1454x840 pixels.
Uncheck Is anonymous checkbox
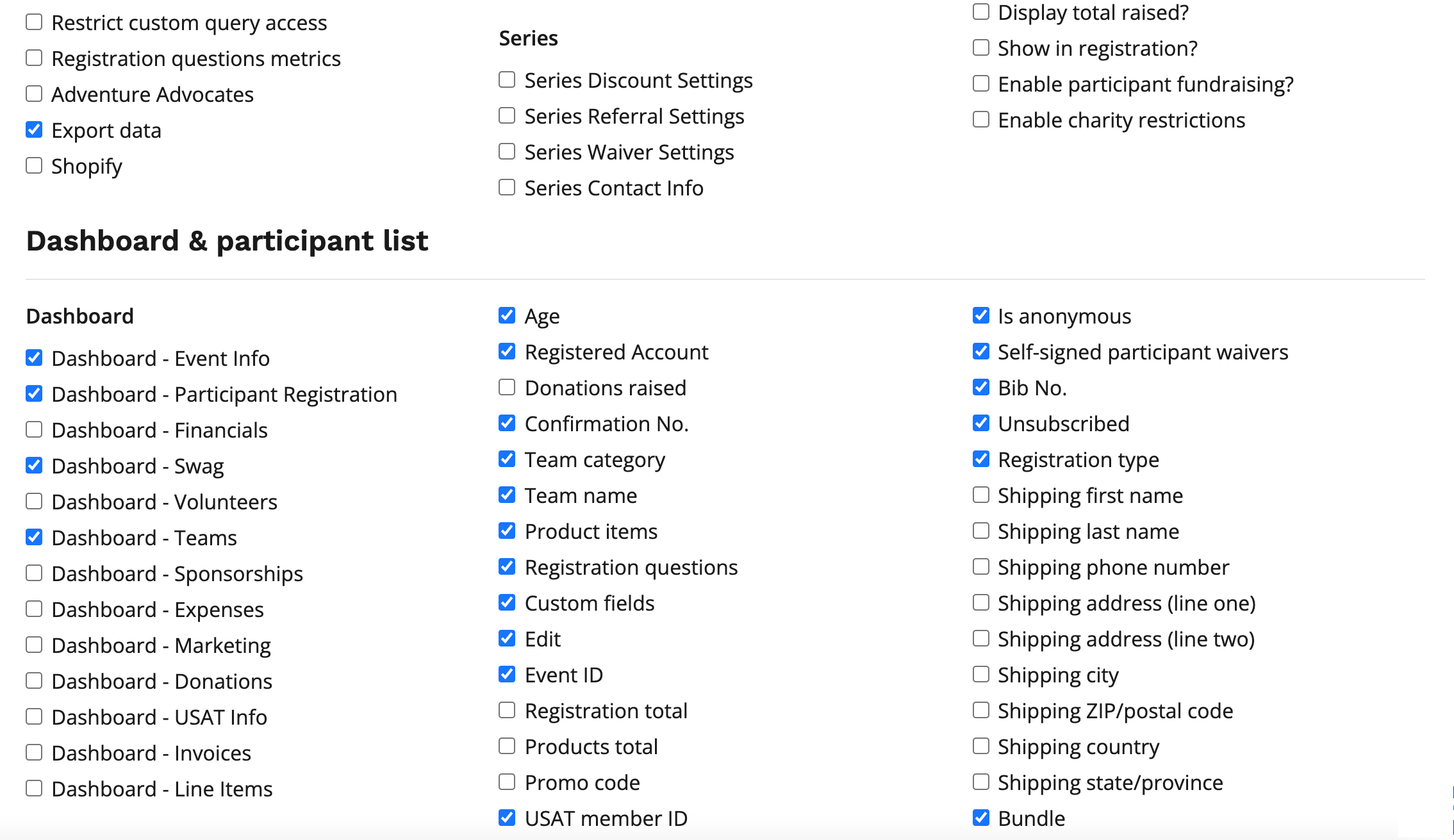(980, 316)
